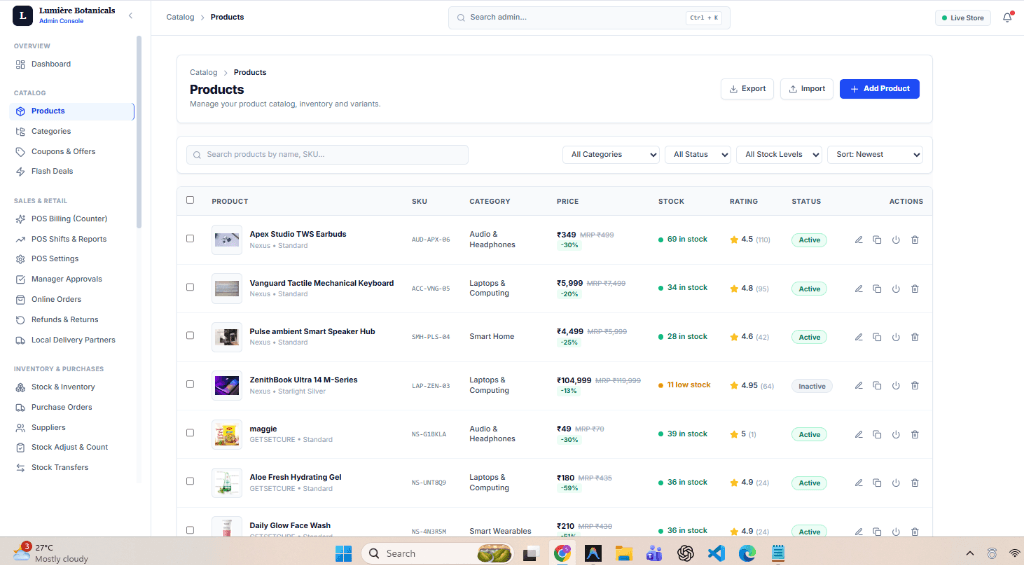This screenshot has width=1024, height=565.
Task: Check the Pulse ambient Smart Speaker Hub row
Action: tap(190, 335)
